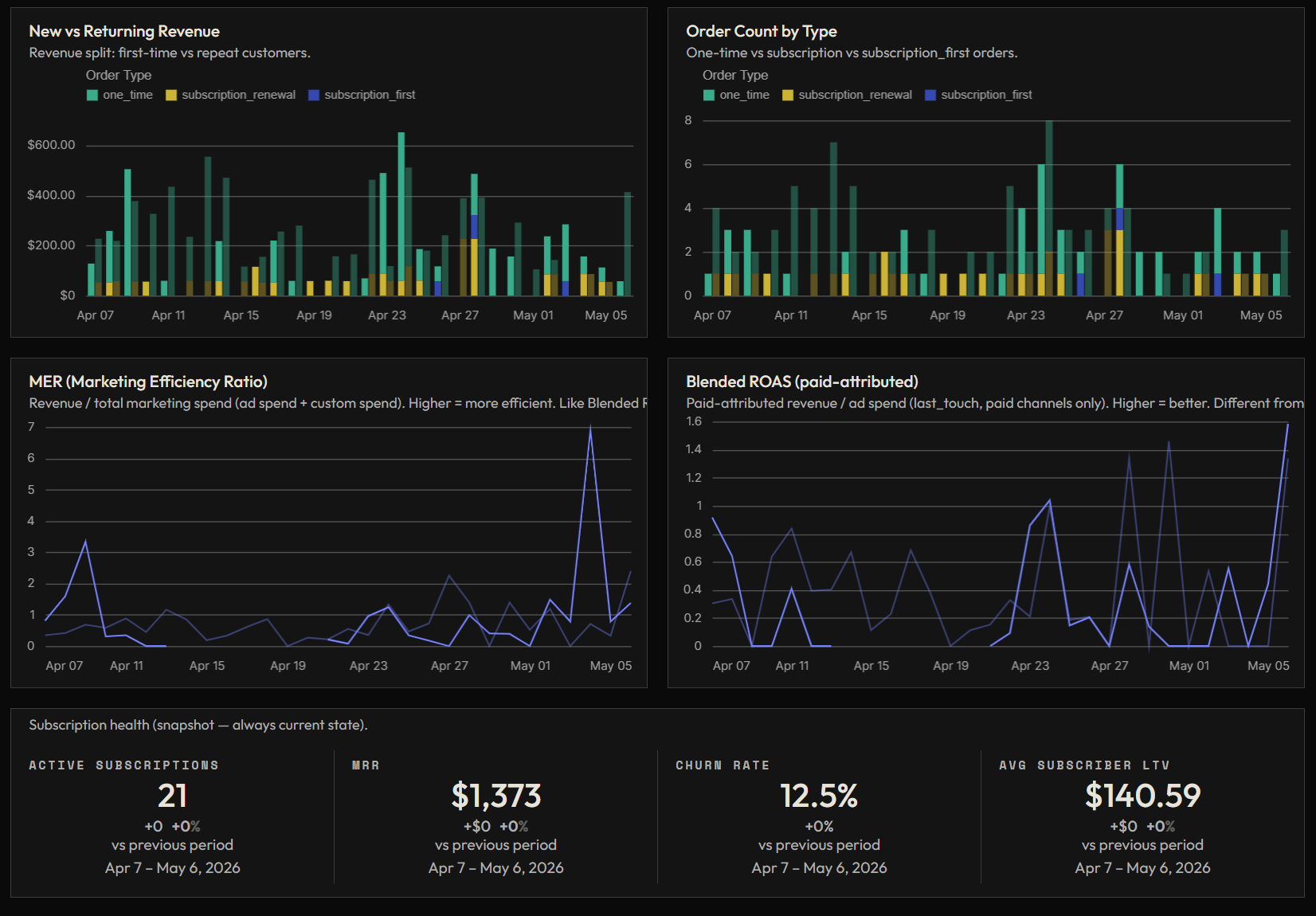Toggle subscription_first label in Order Count legend
The width and height of the screenshot is (1316, 916).
point(986,95)
